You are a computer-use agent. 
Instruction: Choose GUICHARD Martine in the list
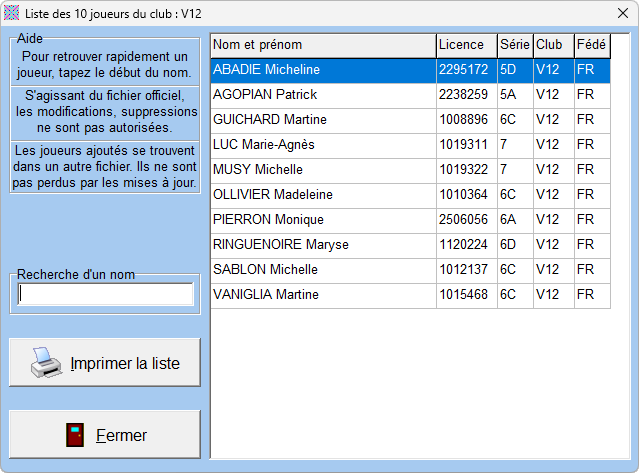click(323, 120)
